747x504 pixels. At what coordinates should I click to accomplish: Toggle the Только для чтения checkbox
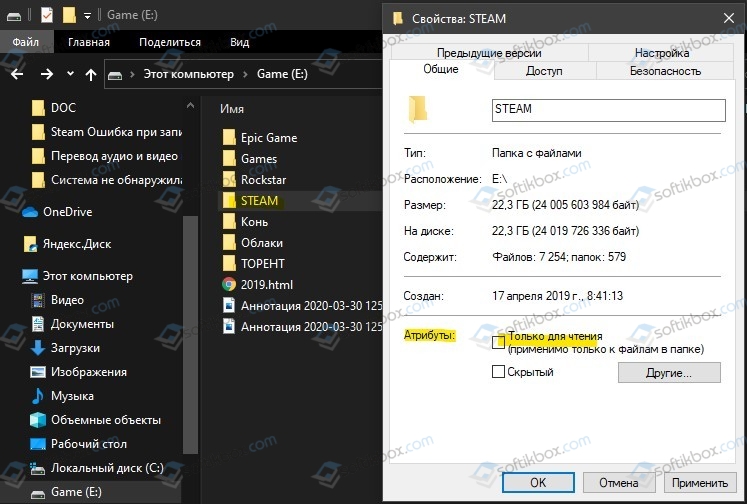point(498,342)
